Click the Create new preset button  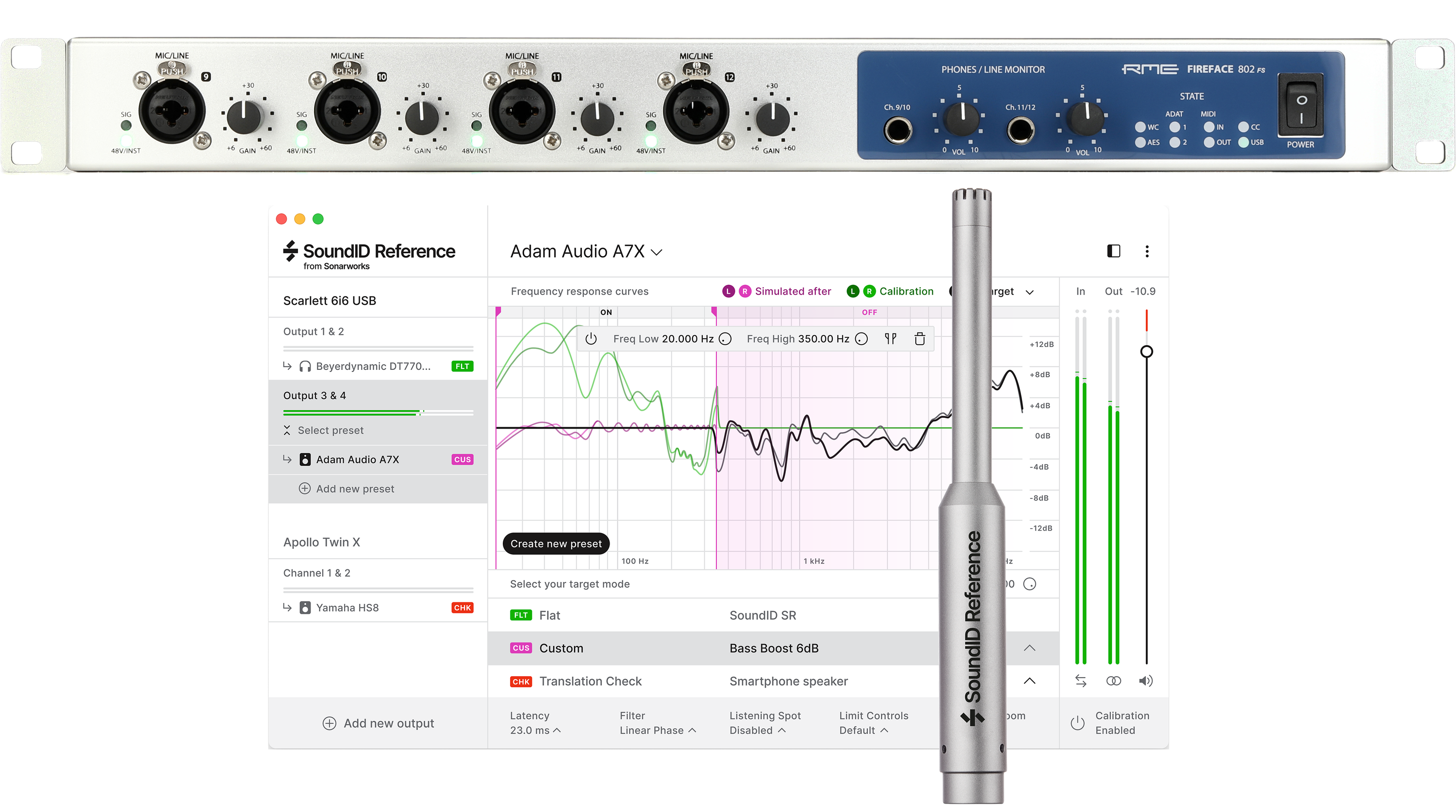point(555,543)
